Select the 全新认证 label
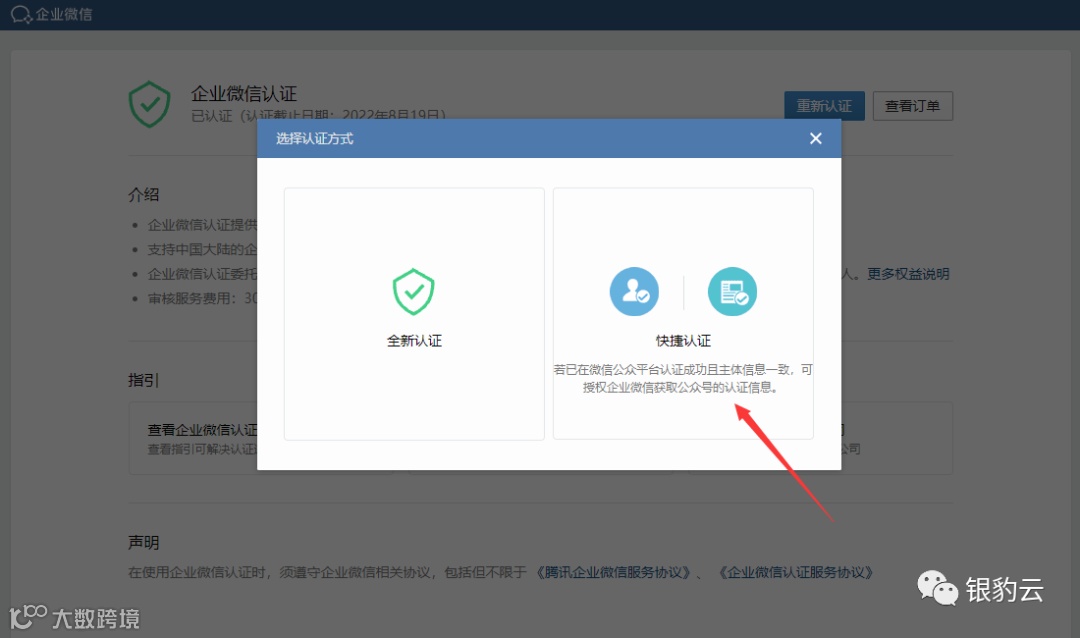Viewport: 1080px width, 638px height. point(414,341)
